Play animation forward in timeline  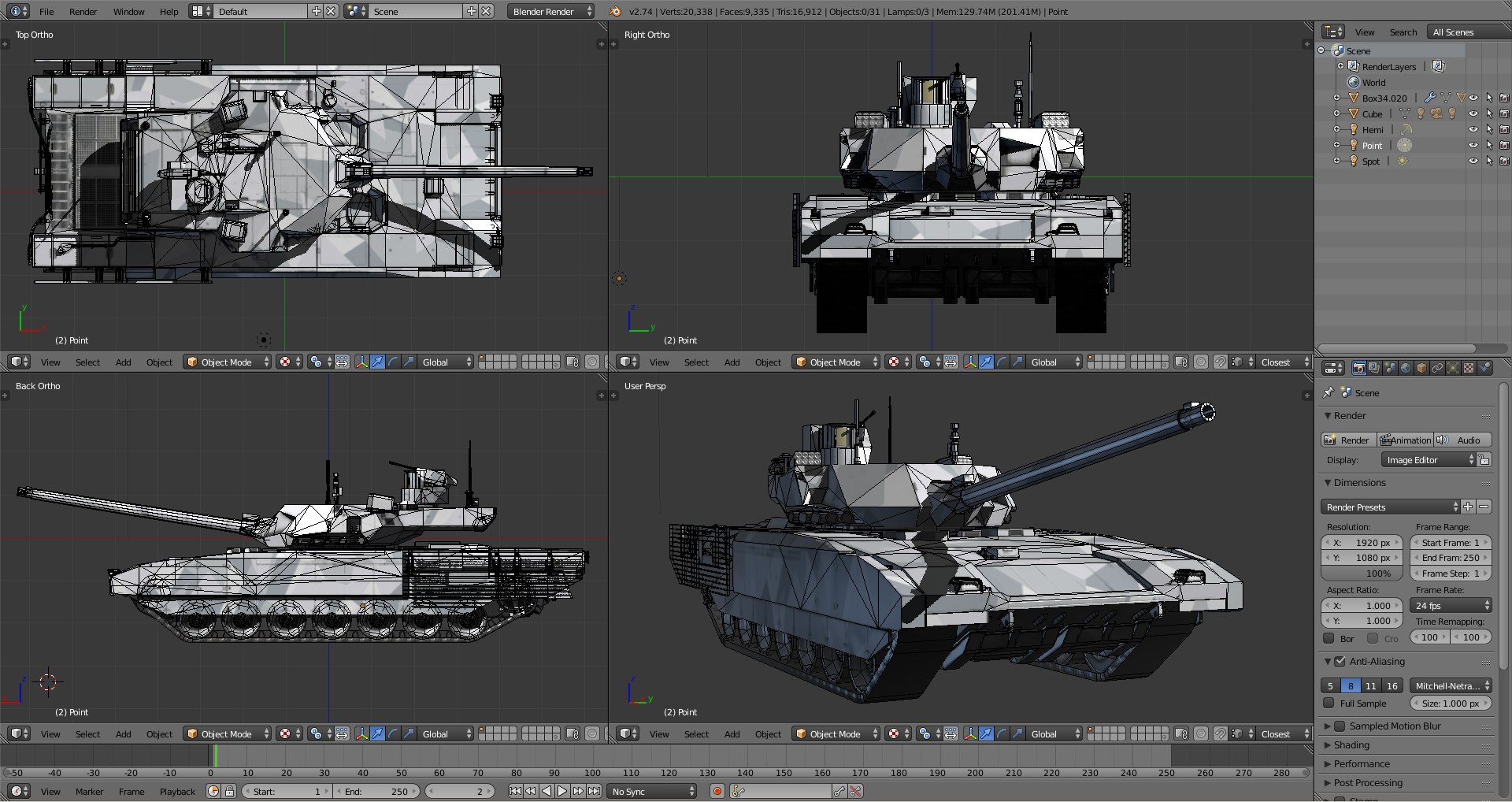coord(562,791)
